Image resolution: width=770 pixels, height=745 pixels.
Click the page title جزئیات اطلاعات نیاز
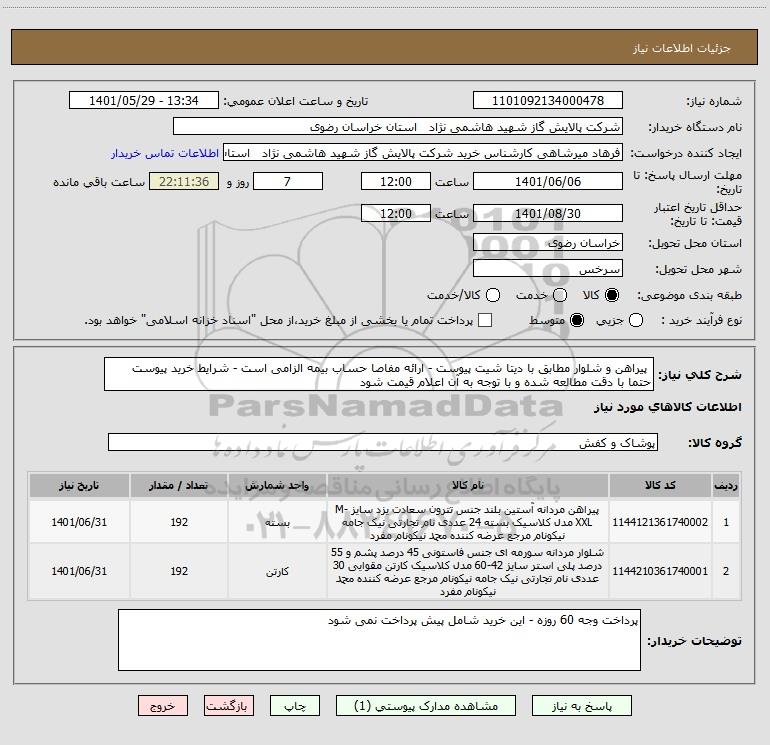point(681,48)
